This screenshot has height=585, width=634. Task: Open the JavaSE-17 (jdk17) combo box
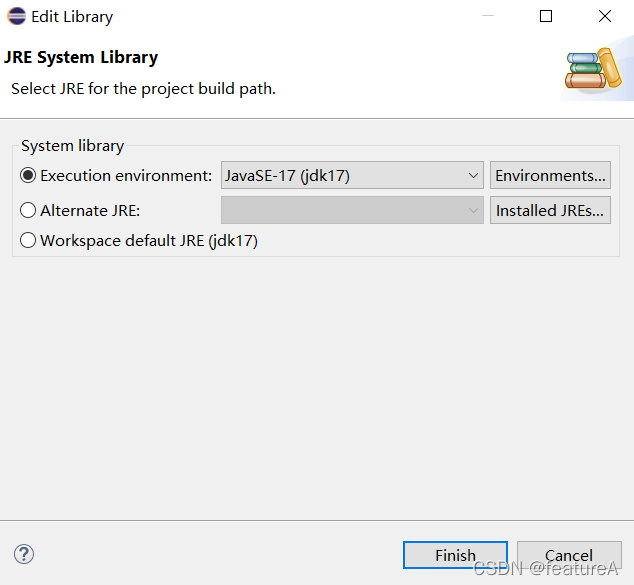pos(352,175)
